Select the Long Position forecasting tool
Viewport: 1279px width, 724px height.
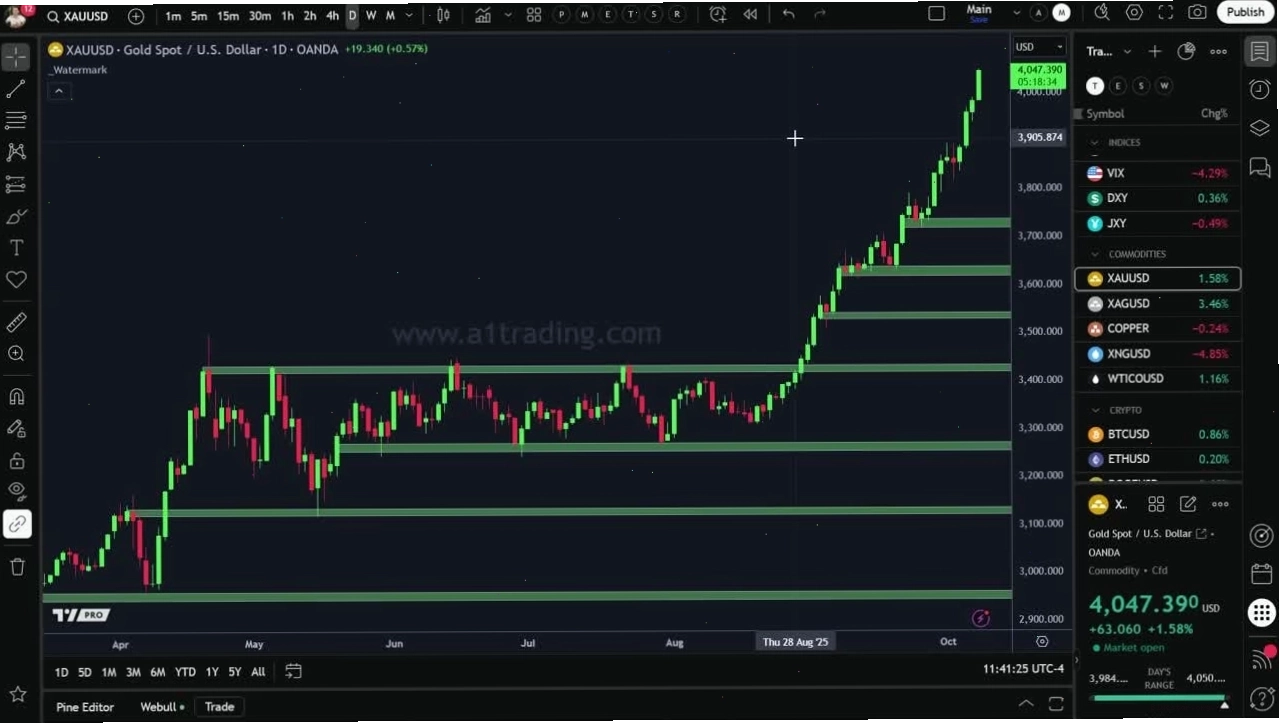[x=16, y=185]
